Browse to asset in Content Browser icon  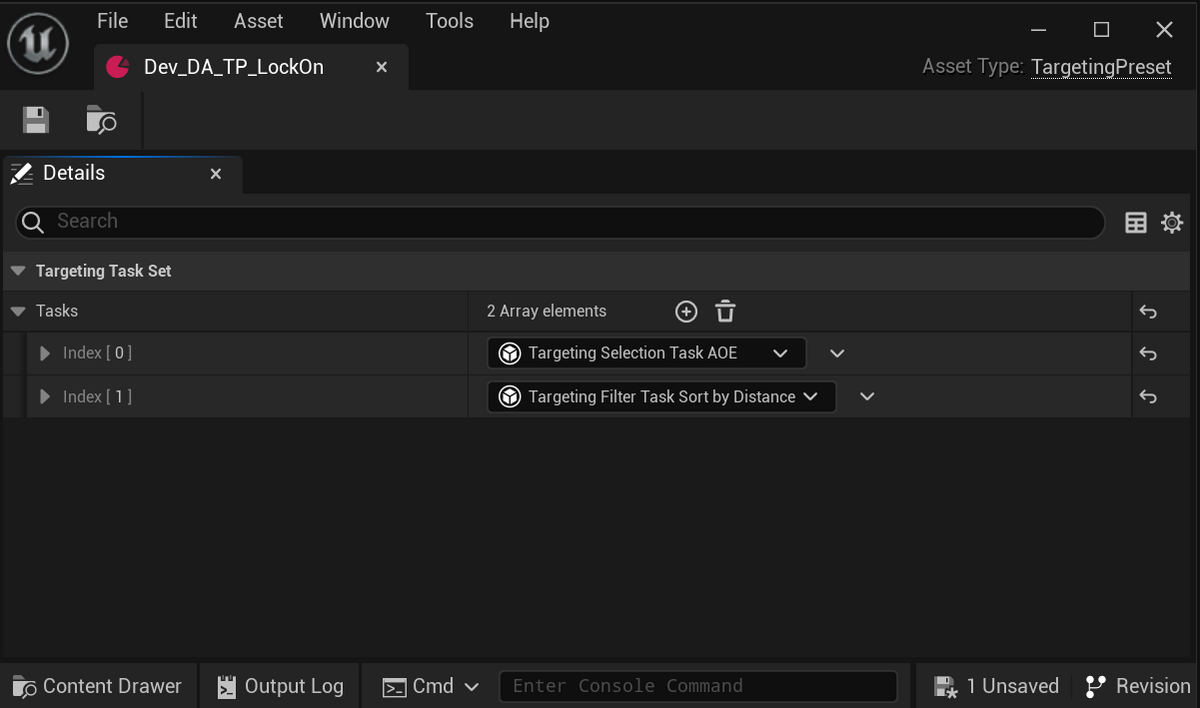[101, 120]
